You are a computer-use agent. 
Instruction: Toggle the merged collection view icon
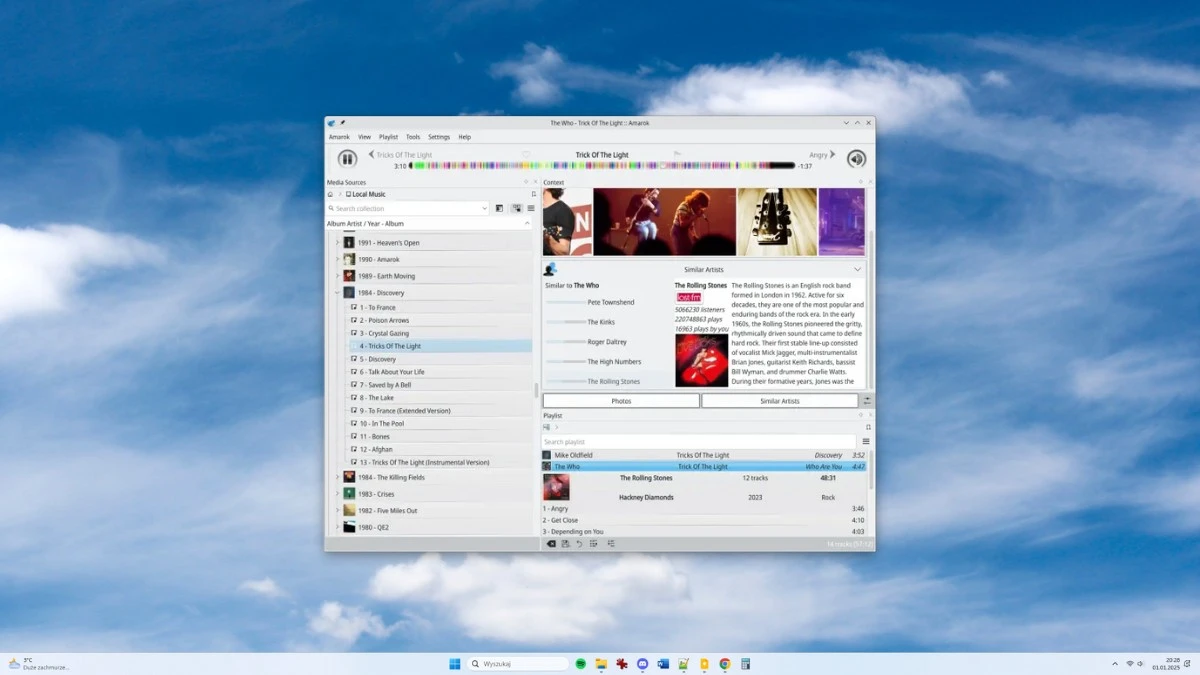[x=516, y=208]
